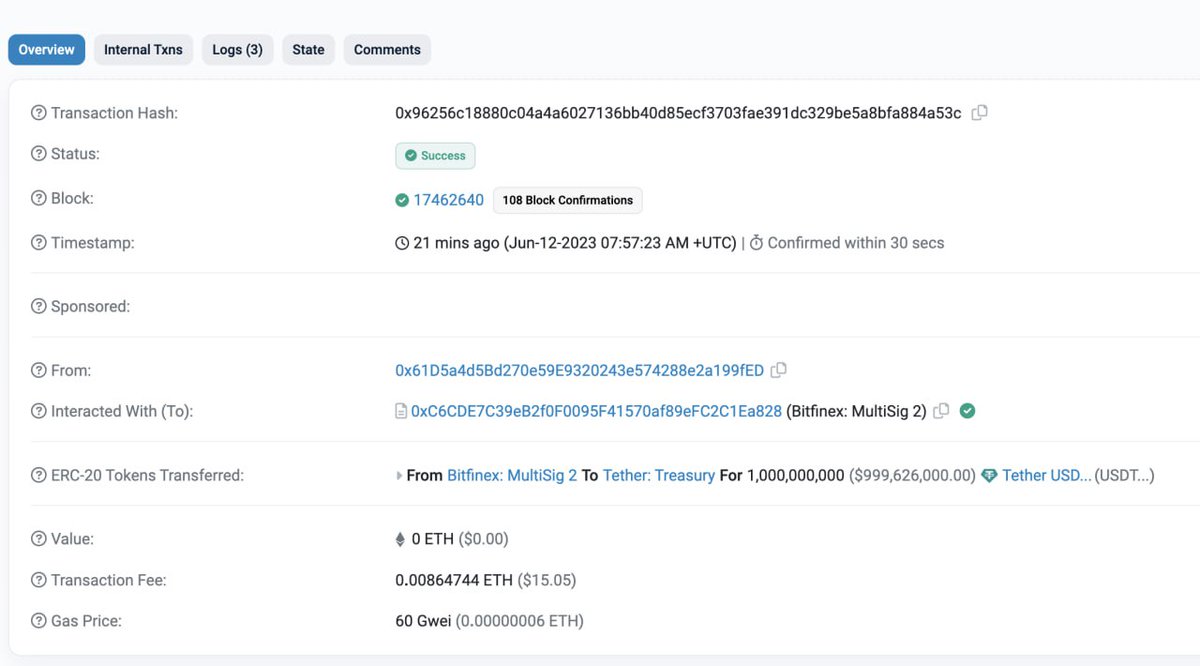Open Tether USD token link
Image resolution: width=1200 pixels, height=666 pixels.
1047,476
